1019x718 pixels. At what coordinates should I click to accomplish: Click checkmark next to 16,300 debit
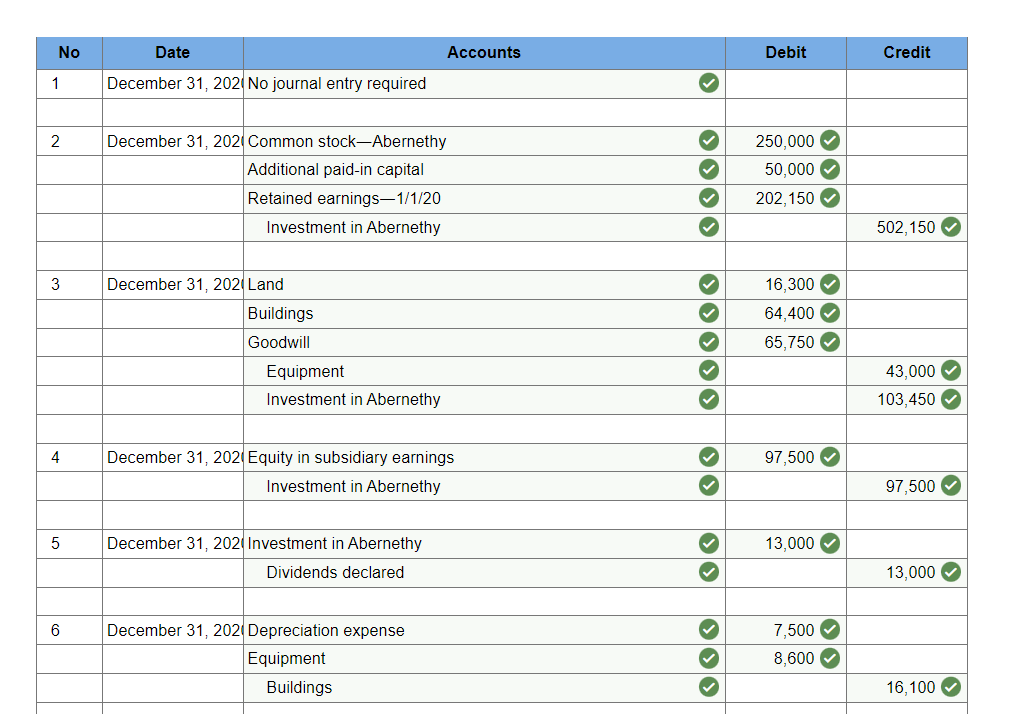point(829,284)
